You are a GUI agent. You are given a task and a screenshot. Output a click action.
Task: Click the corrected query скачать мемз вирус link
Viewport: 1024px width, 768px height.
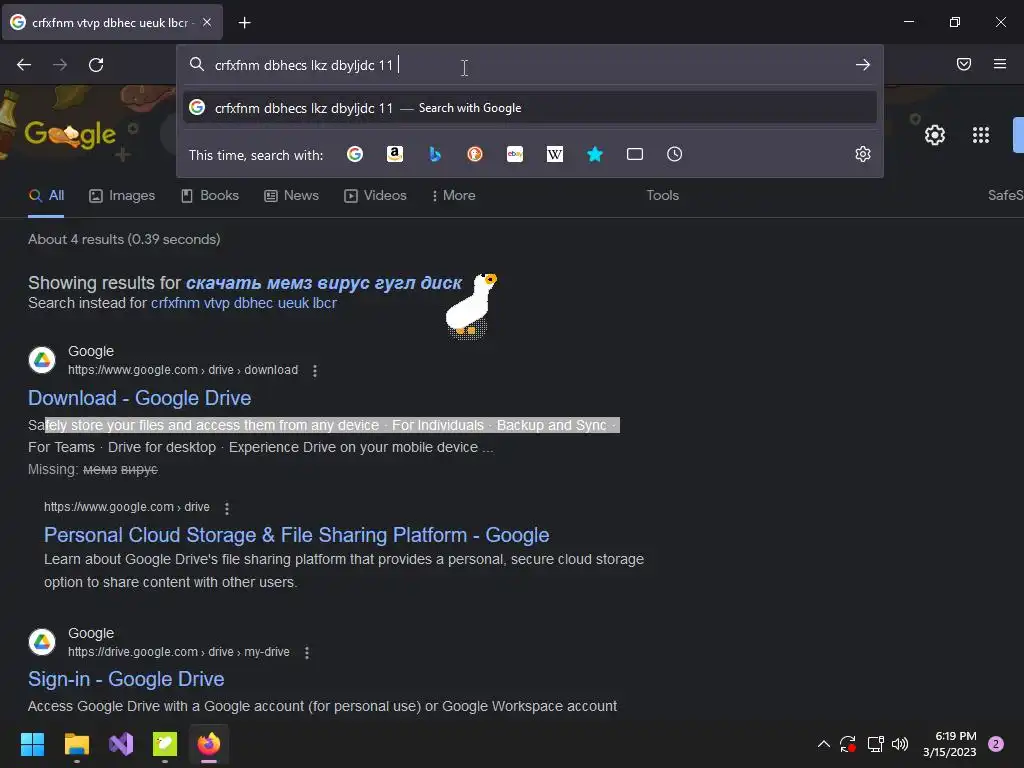pos(324,283)
